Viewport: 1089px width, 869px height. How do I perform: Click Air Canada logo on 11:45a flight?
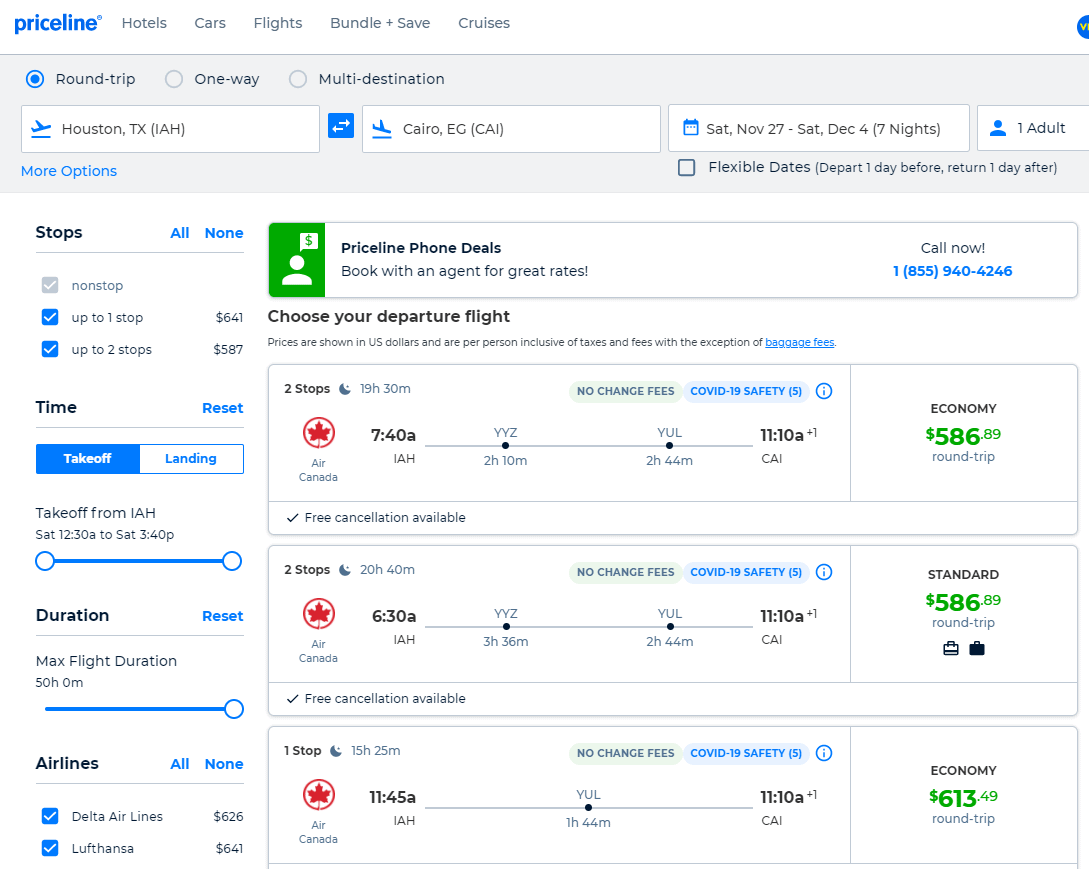tap(319, 795)
